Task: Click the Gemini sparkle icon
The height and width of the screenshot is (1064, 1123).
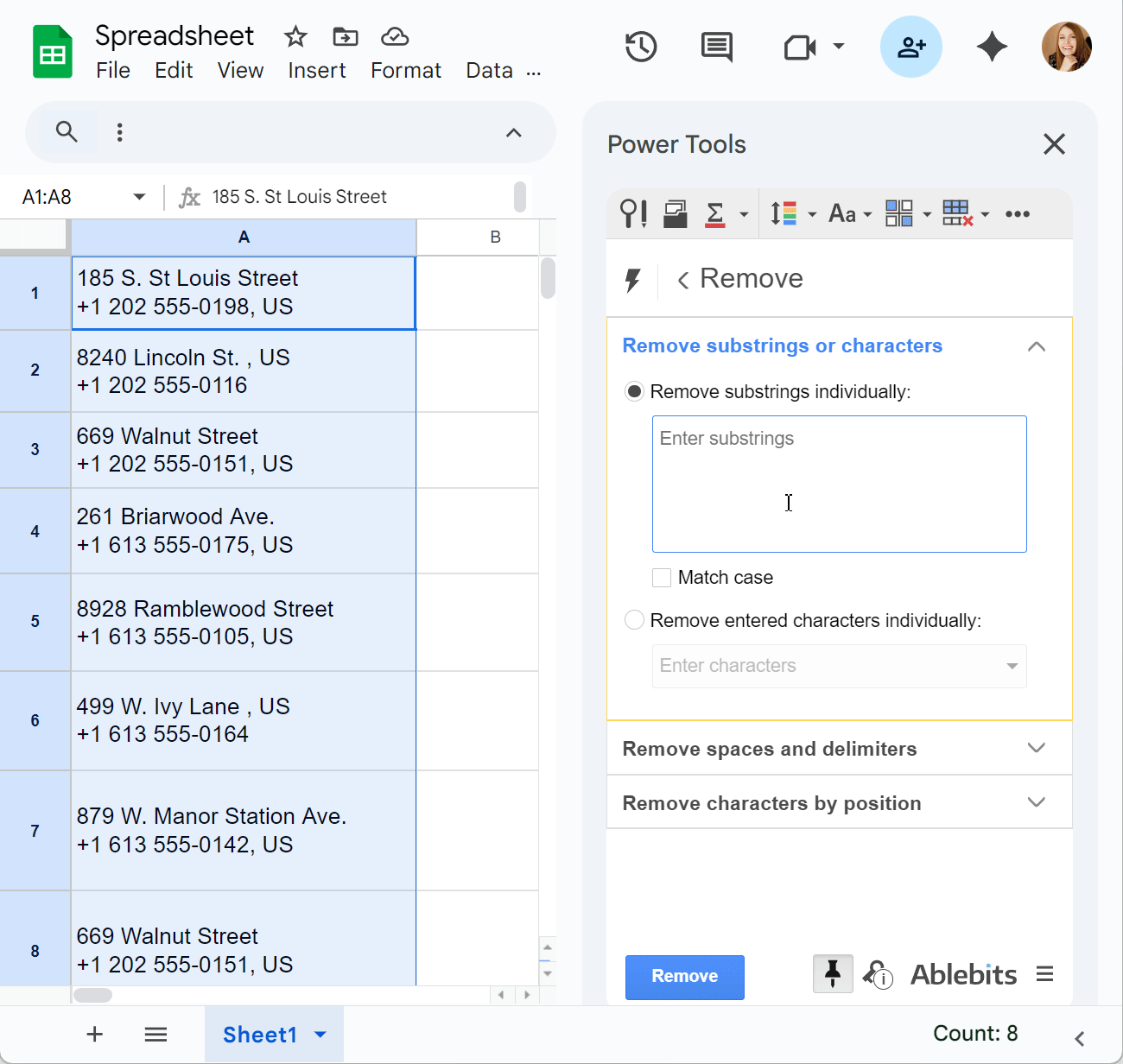Action: click(x=992, y=47)
